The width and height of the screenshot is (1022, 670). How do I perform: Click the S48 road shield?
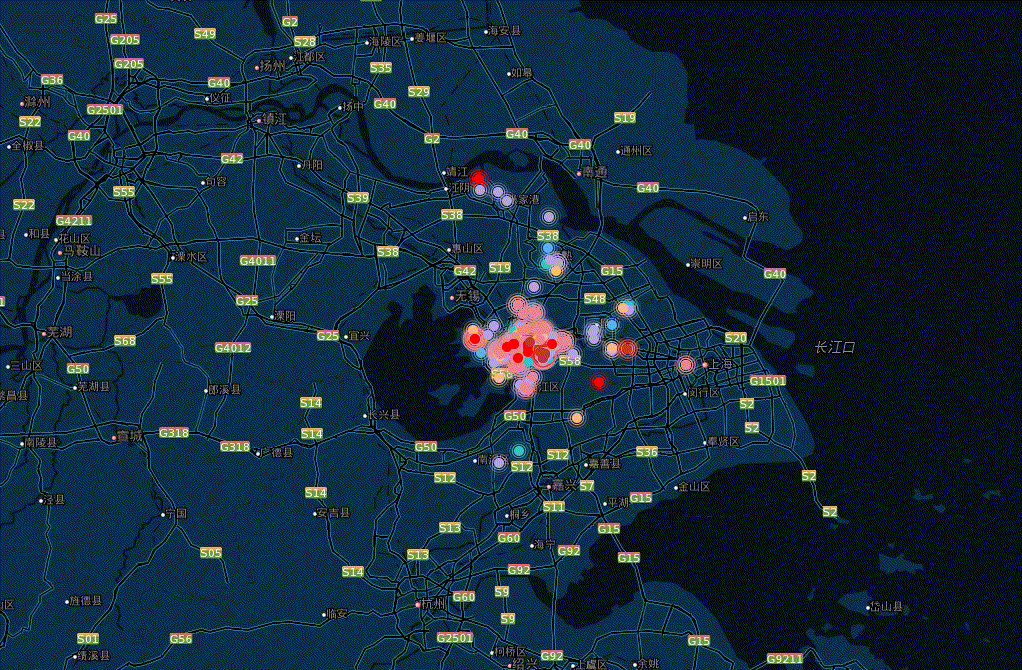point(595,299)
